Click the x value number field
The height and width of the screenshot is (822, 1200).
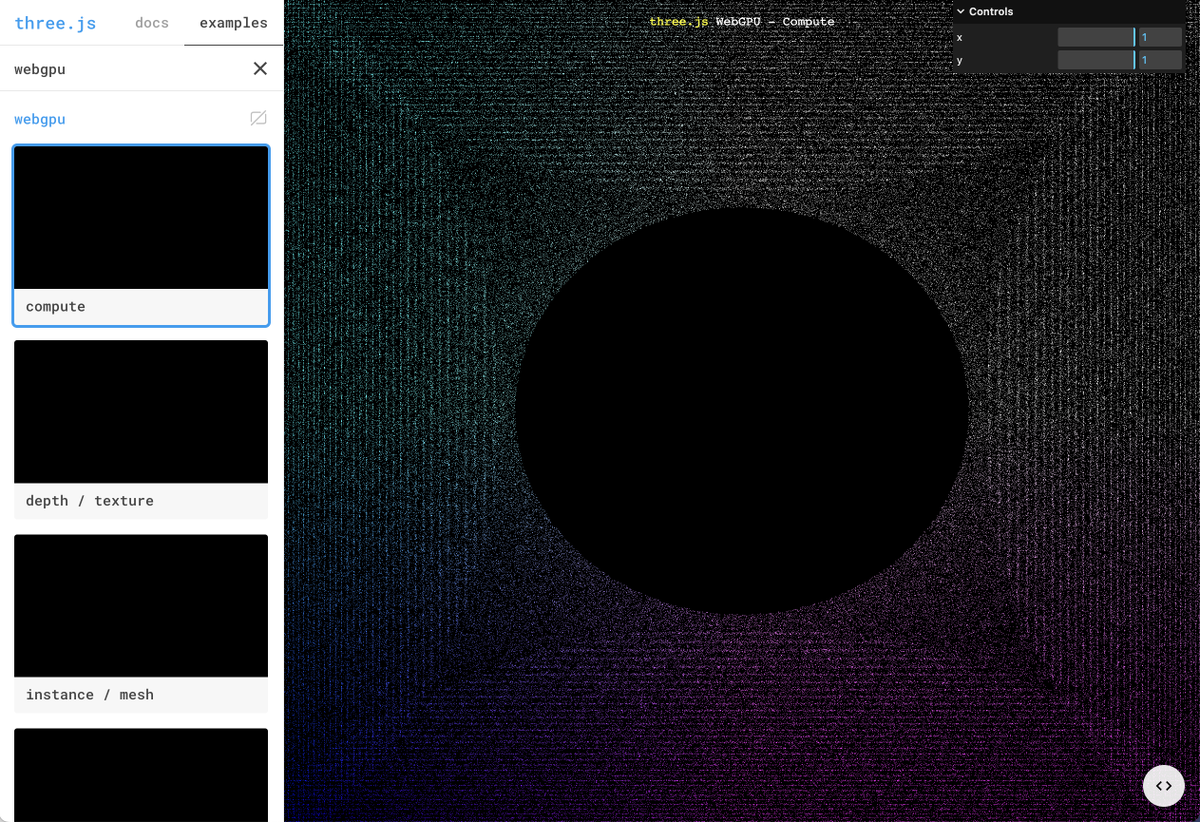tap(1160, 37)
